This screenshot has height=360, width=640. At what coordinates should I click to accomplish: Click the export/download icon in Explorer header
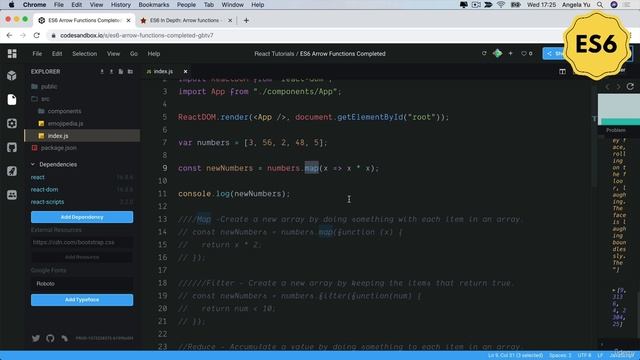102,71
